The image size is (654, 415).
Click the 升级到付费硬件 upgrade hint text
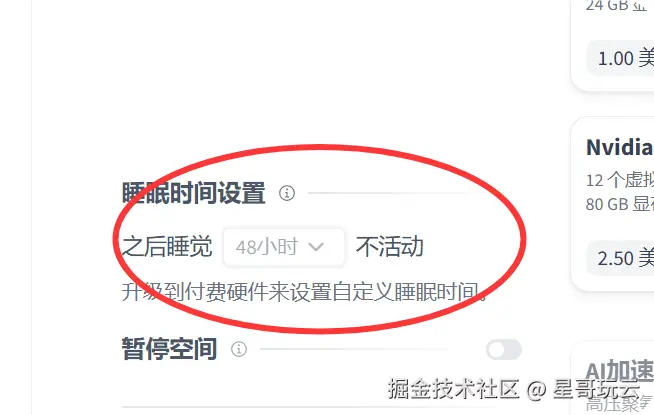(x=305, y=292)
